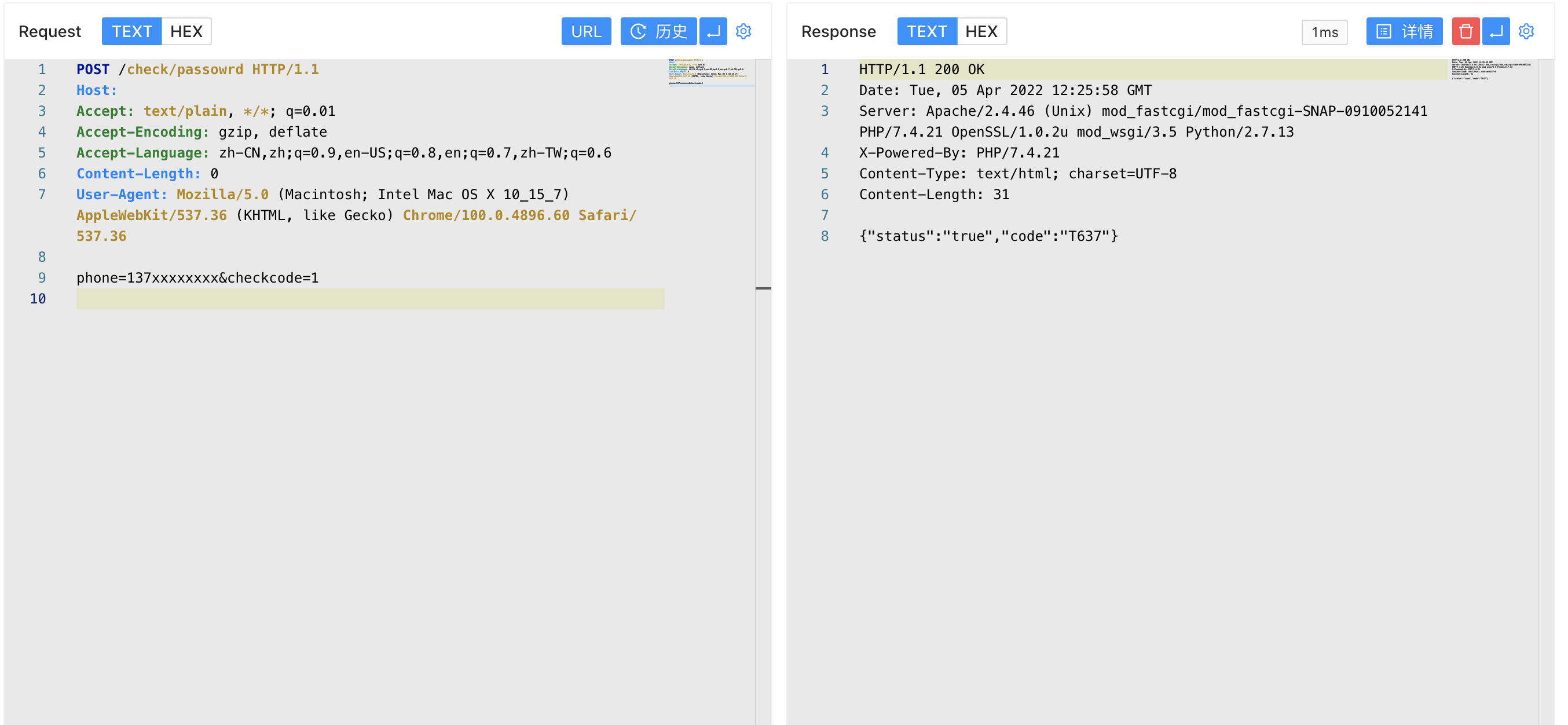
Task: Click the Content-Type: text/html response line
Action: (1018, 174)
